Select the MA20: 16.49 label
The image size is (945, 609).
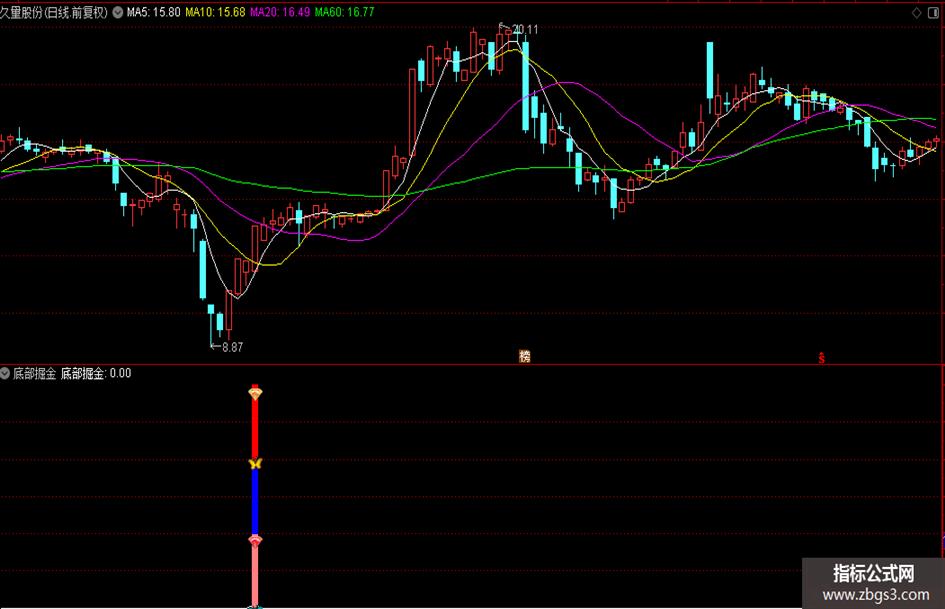pyautogui.click(x=280, y=12)
